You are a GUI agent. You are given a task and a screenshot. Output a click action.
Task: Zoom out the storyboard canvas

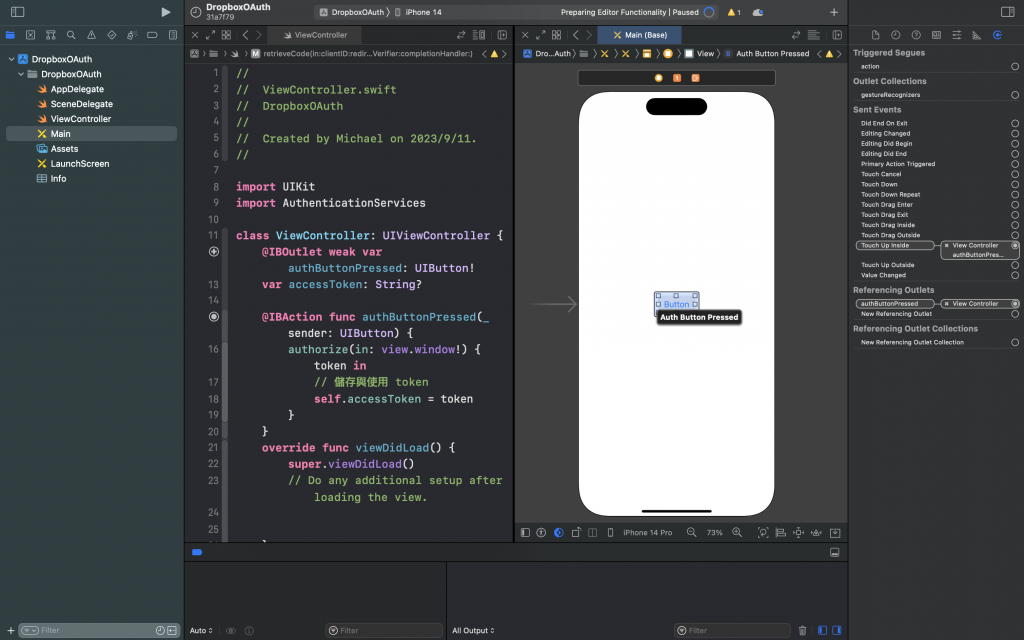click(692, 532)
